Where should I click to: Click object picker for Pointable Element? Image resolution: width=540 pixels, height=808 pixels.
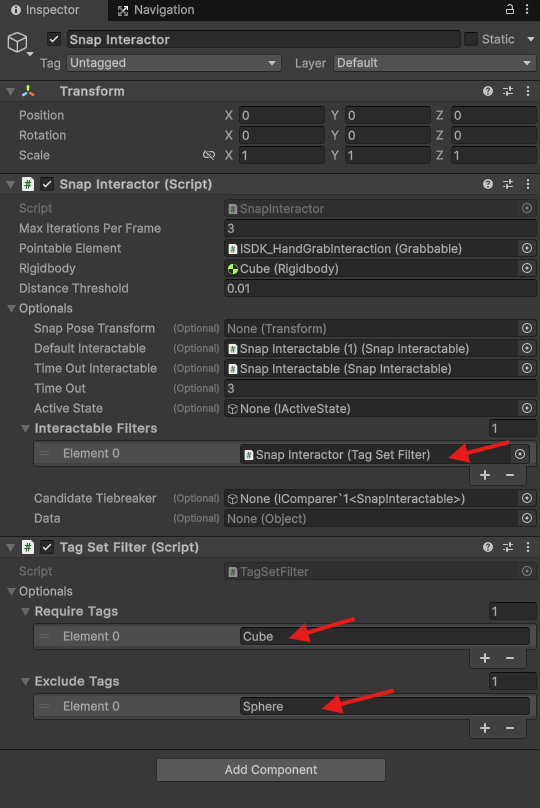pos(527,248)
